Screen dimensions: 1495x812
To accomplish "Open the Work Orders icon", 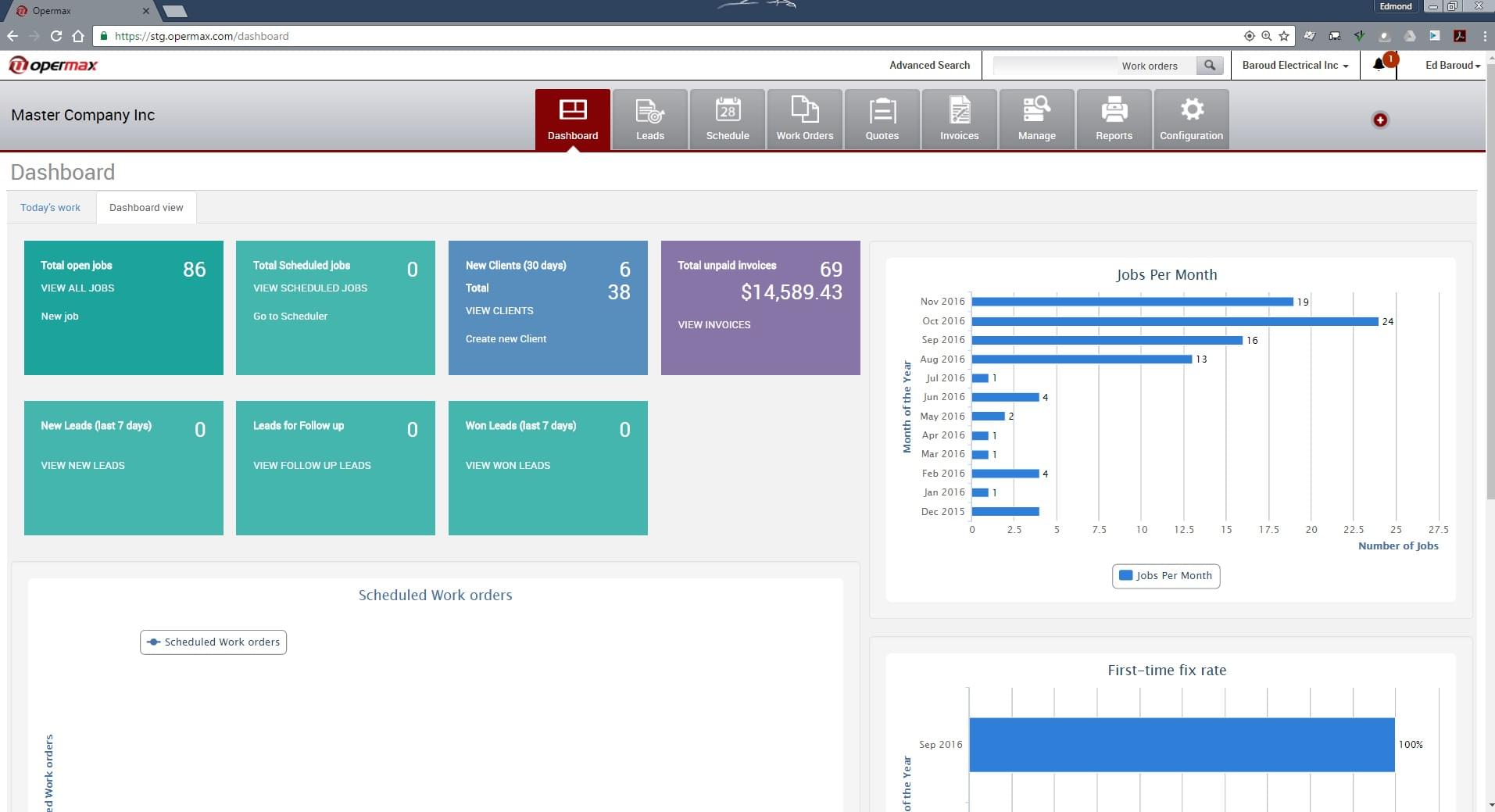I will point(804,119).
